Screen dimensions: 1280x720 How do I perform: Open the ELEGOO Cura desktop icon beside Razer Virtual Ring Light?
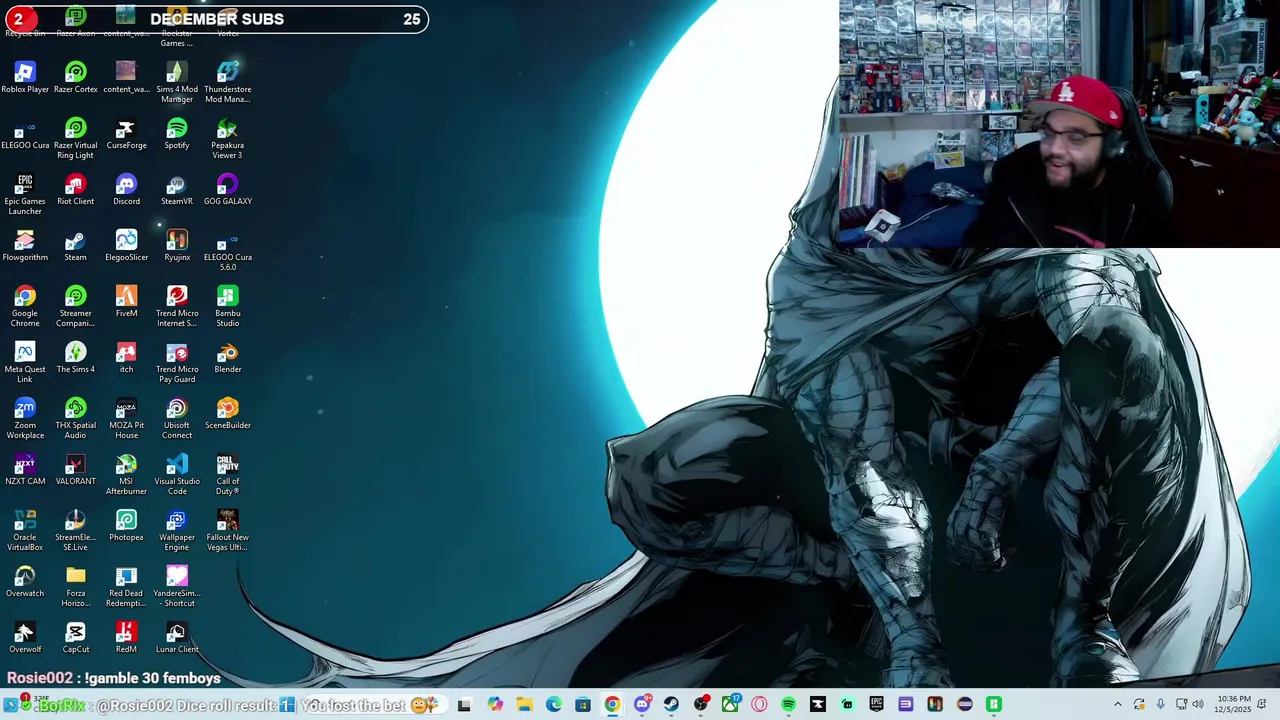(x=25, y=134)
